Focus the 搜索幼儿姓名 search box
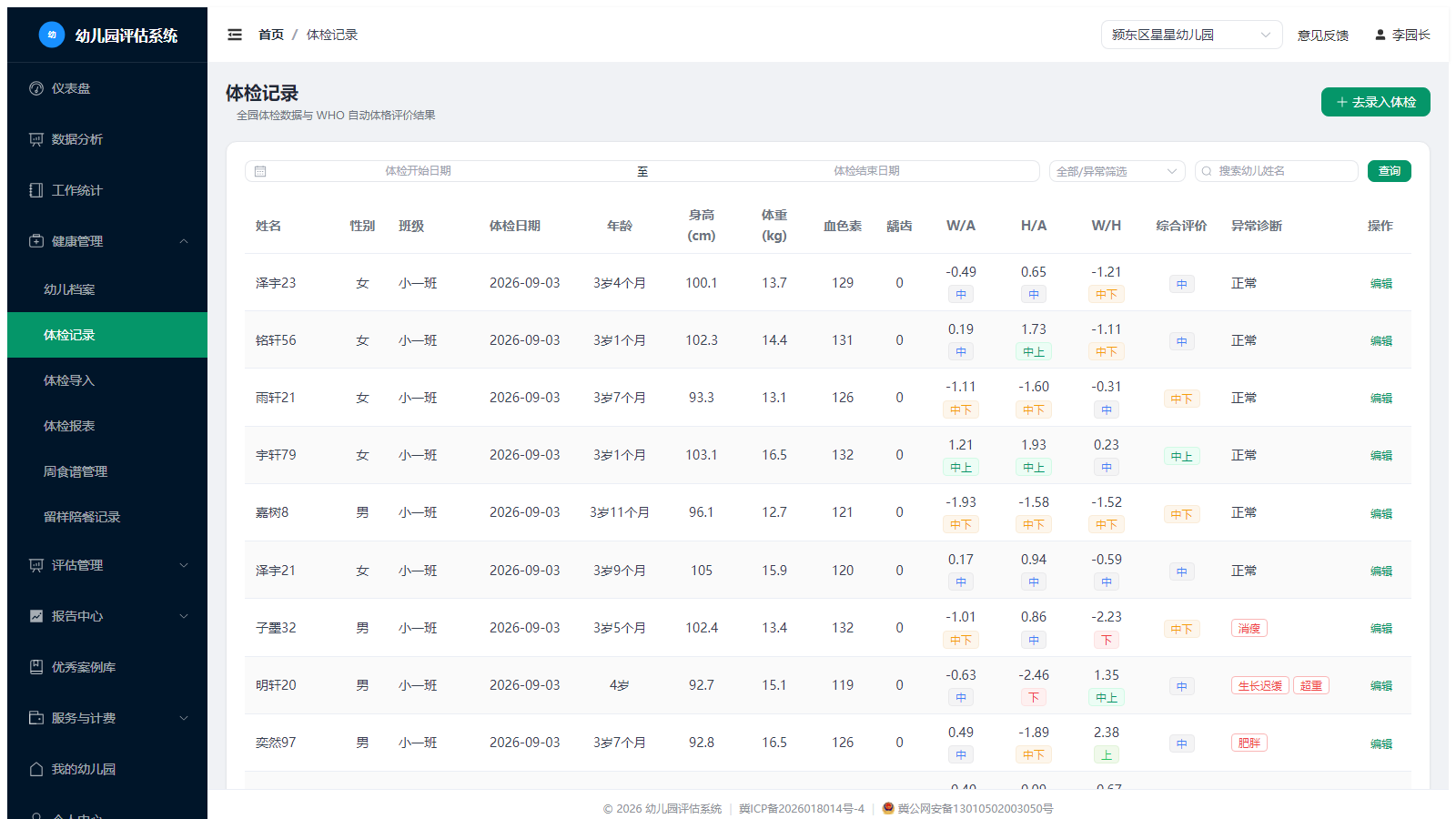 point(1276,171)
